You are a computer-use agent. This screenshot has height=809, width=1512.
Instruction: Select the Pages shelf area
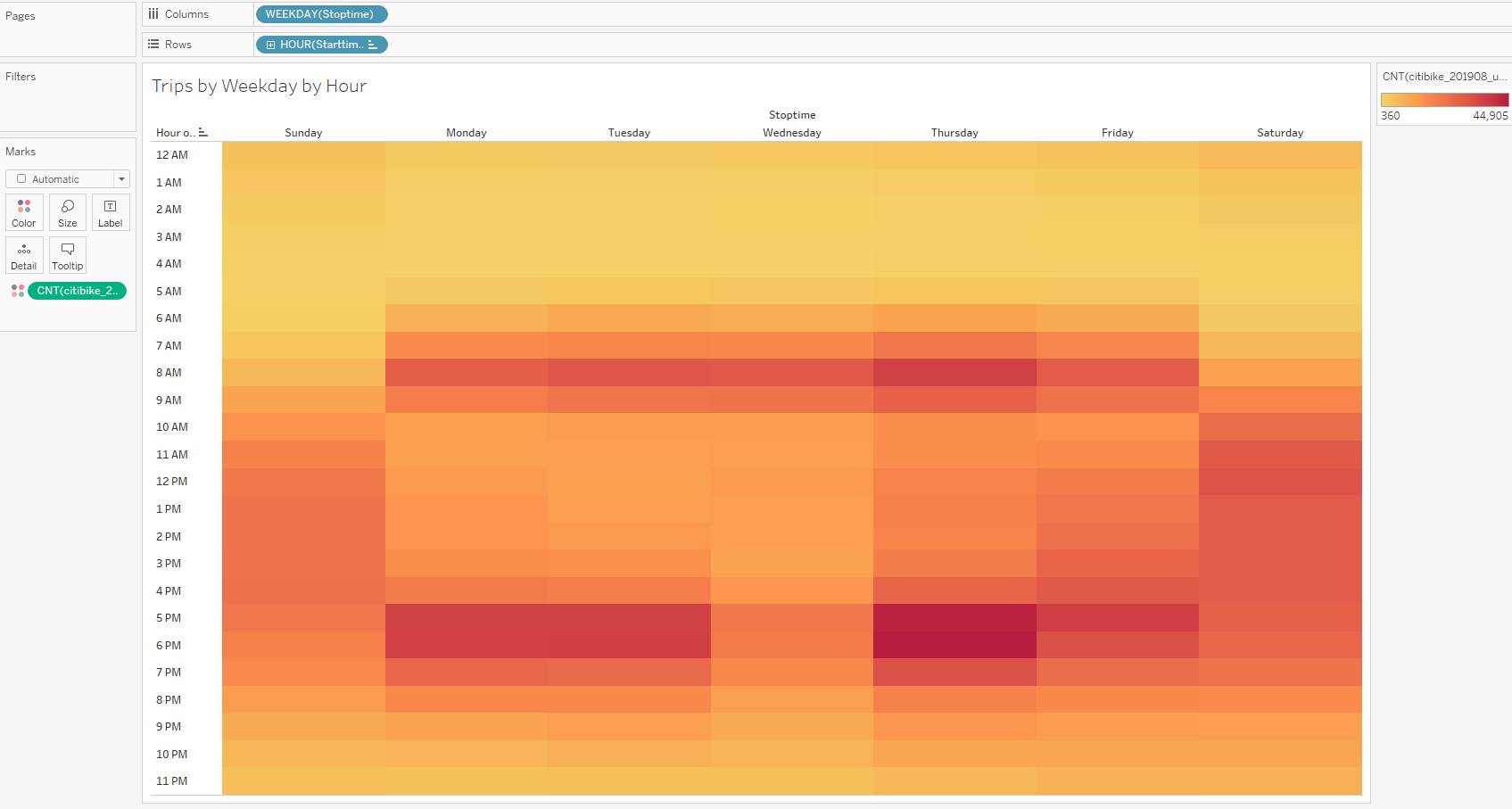(x=21, y=15)
